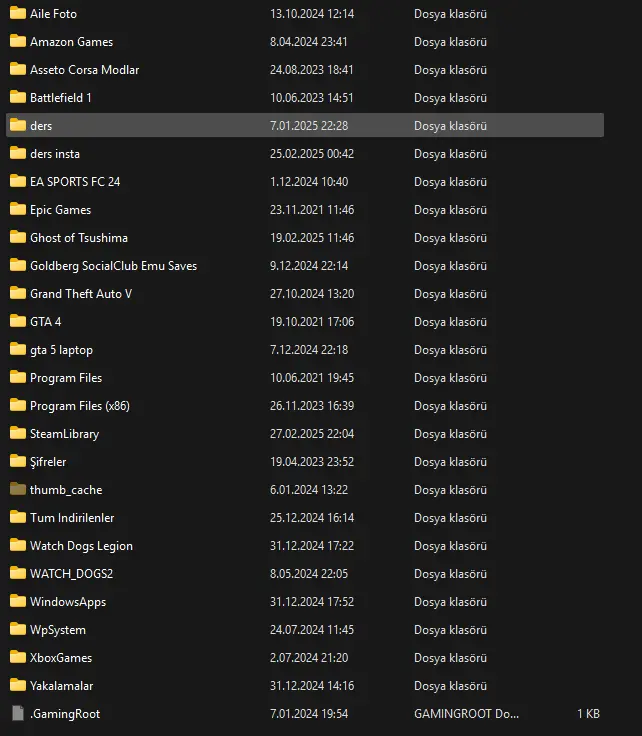
Task: Click the Yakalamalar folder icon
Action: pos(18,685)
